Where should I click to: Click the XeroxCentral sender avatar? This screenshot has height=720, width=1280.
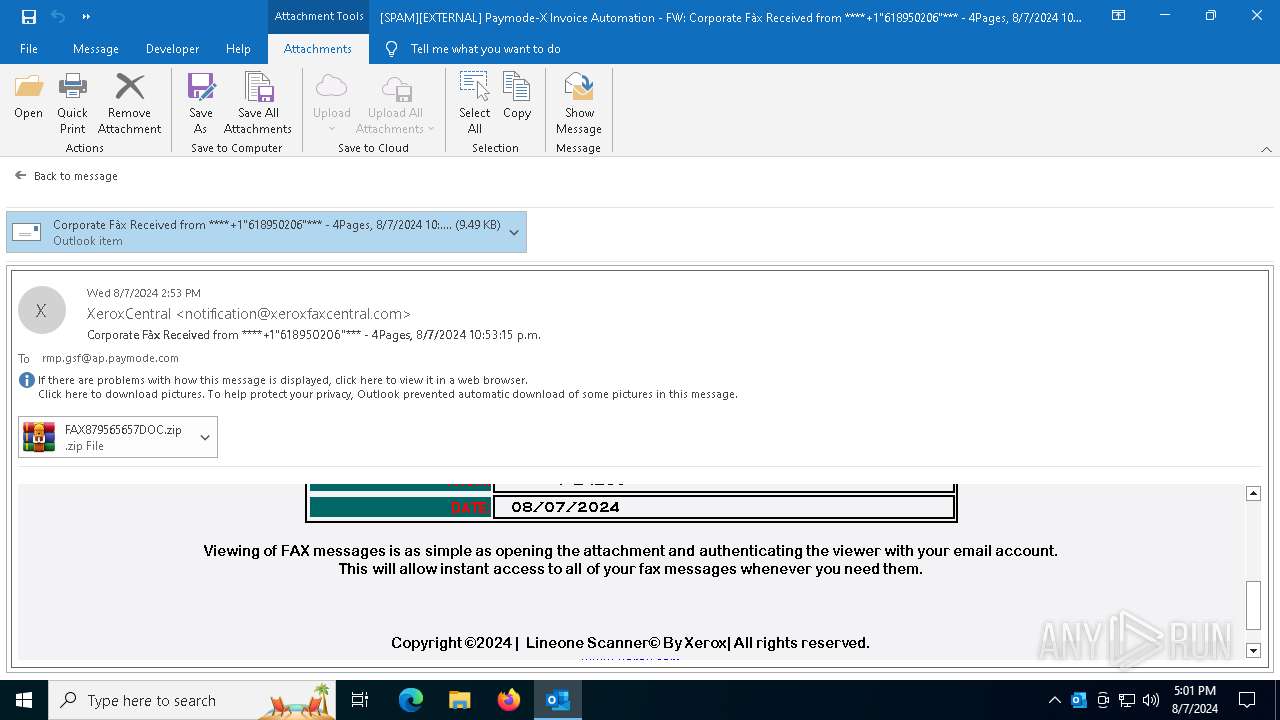[41, 310]
